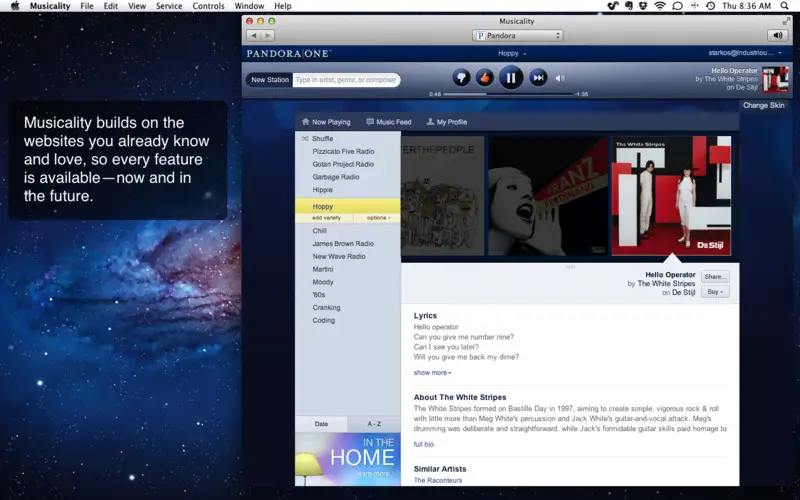Viewport: 800px width, 500px height.
Task: Go forward with the toolbar forward arrow
Action: [268, 35]
